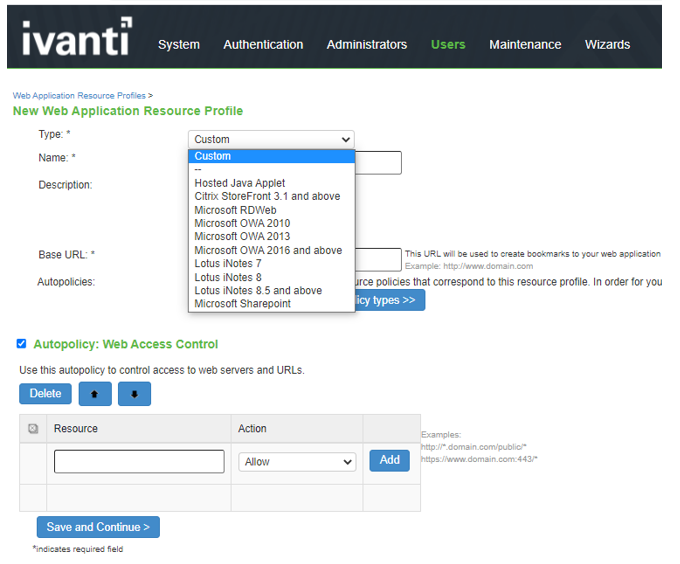Select Lotus iNotes 7 option
The image size is (680, 564).
point(271,264)
